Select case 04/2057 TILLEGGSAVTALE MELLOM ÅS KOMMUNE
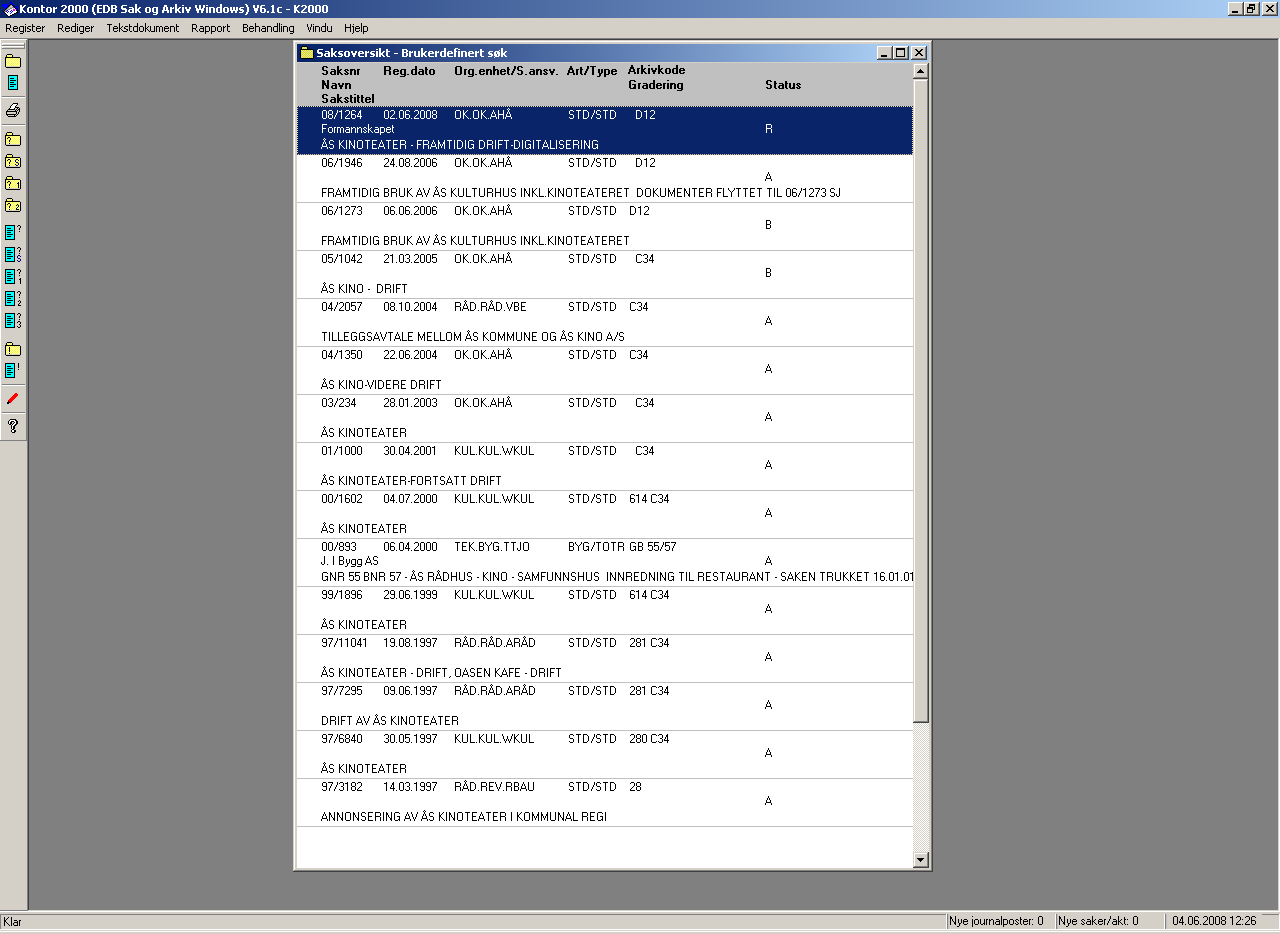Screen dimensions: 1280x934 point(605,322)
